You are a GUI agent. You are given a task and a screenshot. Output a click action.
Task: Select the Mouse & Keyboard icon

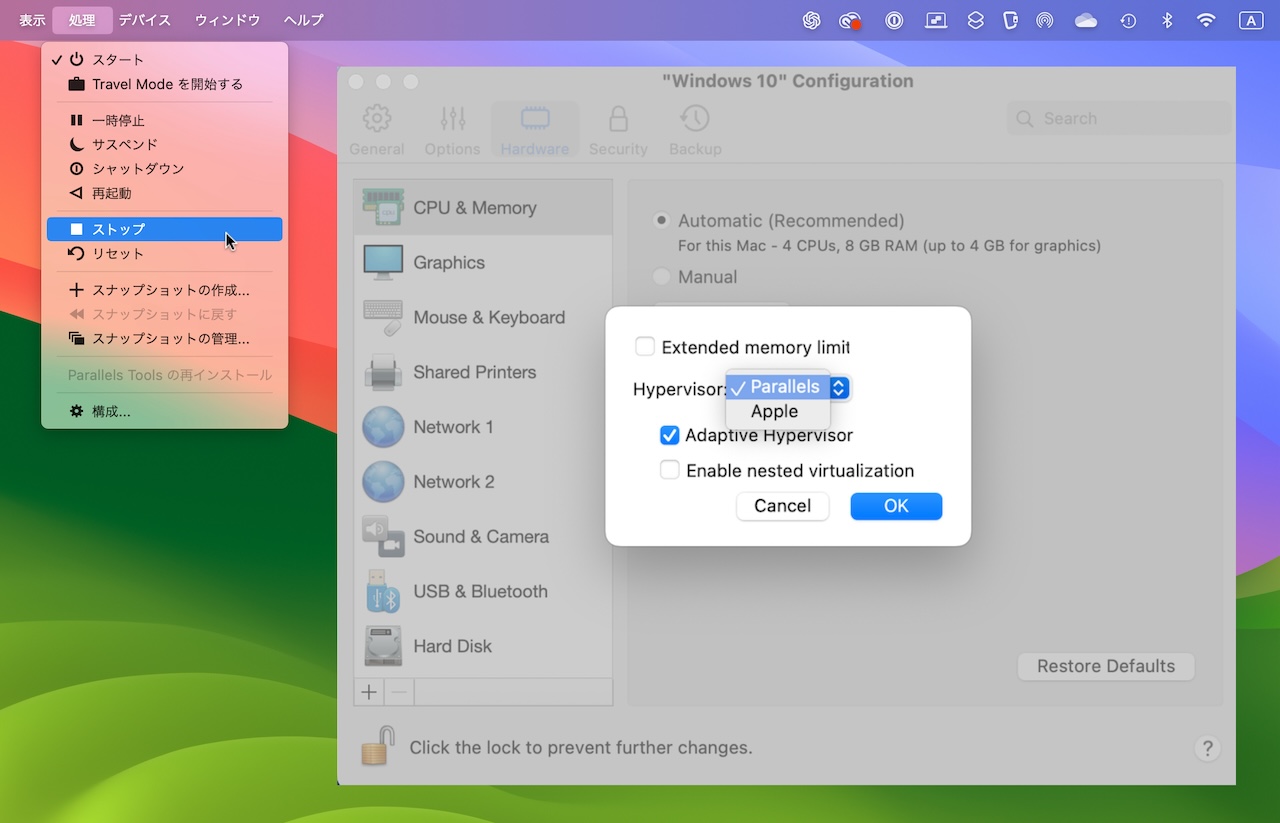coord(383,318)
